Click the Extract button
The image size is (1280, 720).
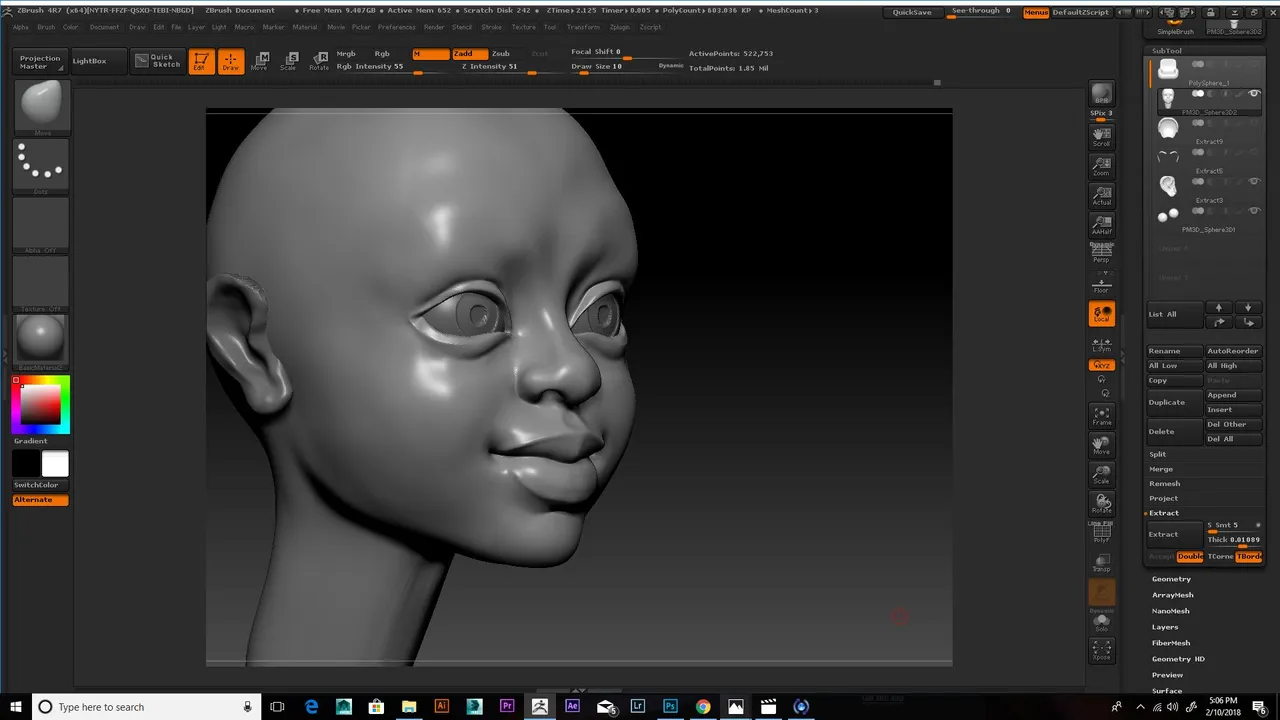point(1175,534)
